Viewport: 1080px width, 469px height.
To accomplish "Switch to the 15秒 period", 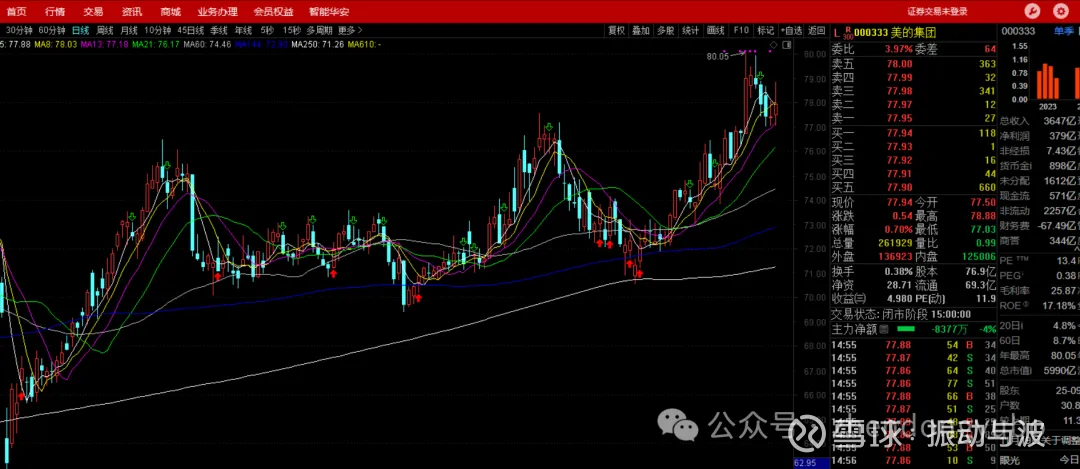I will pyautogui.click(x=291, y=30).
